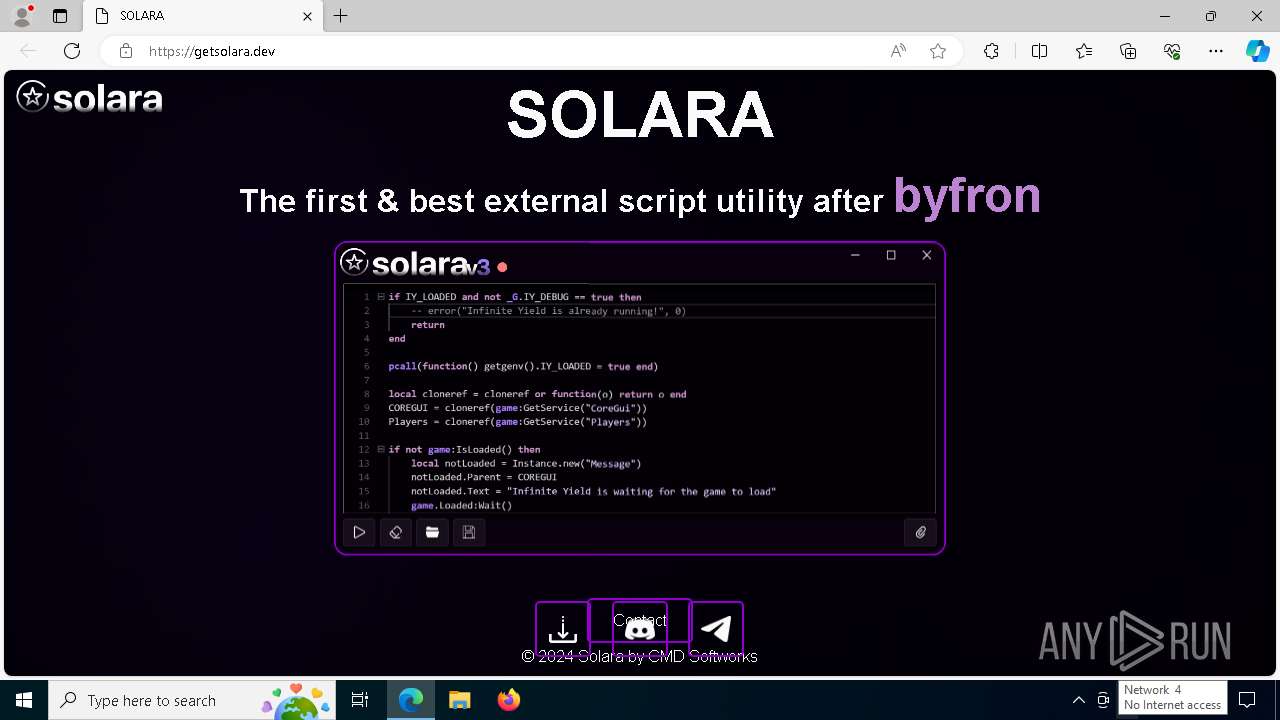
Task: Click the open folder icon in Solara preview
Action: tap(432, 533)
